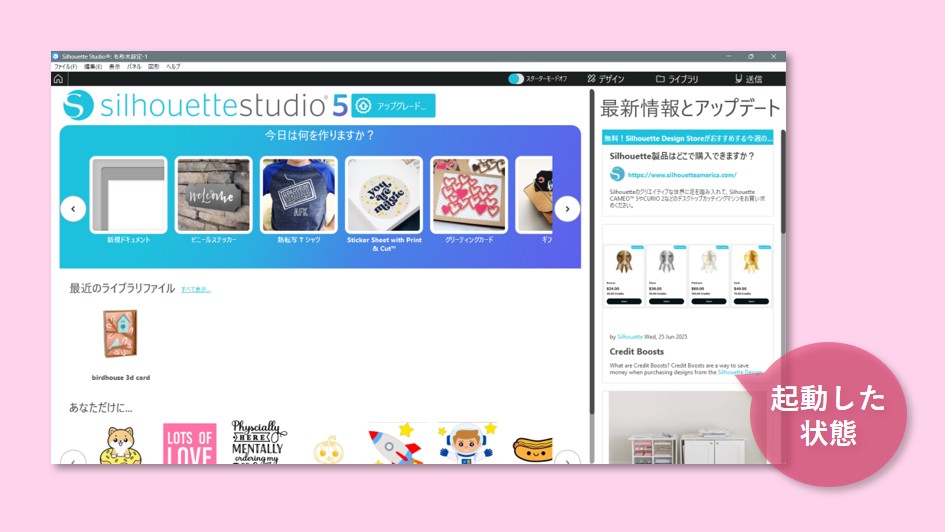The image size is (945, 532).
Task: Choose the 熱転写 T シャツ project
Action: (299, 195)
